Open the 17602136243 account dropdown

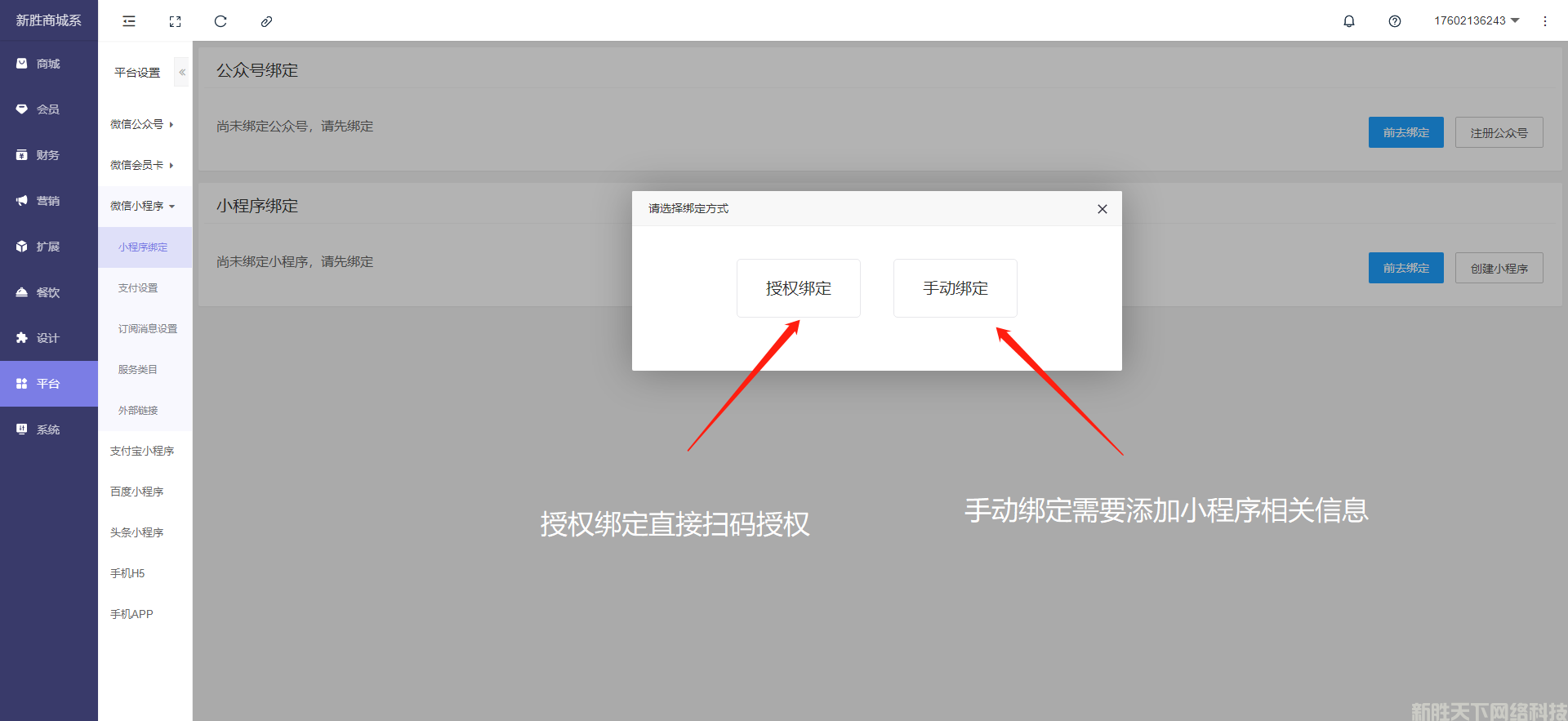coord(1477,21)
